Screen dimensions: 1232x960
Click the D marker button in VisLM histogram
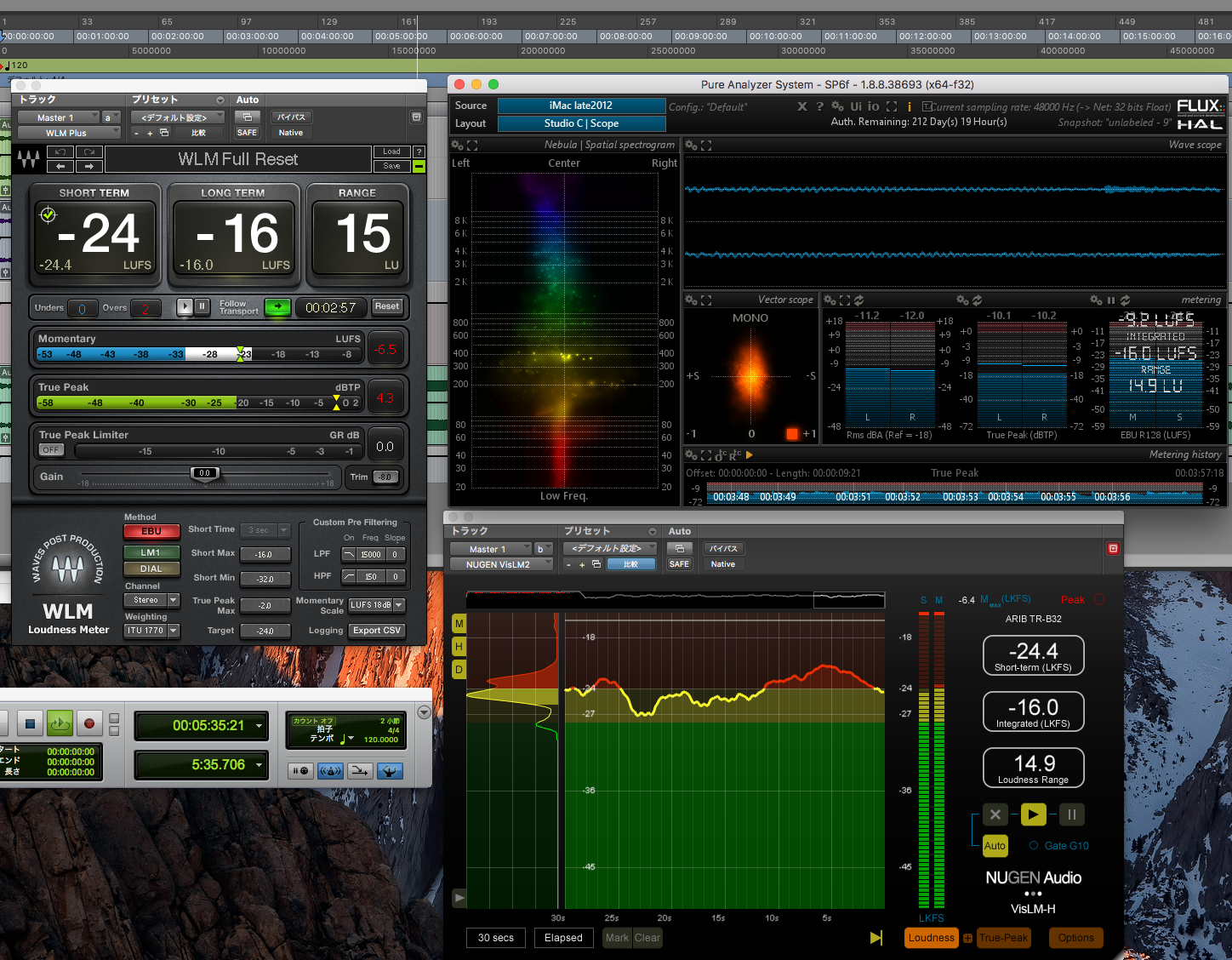point(459,670)
